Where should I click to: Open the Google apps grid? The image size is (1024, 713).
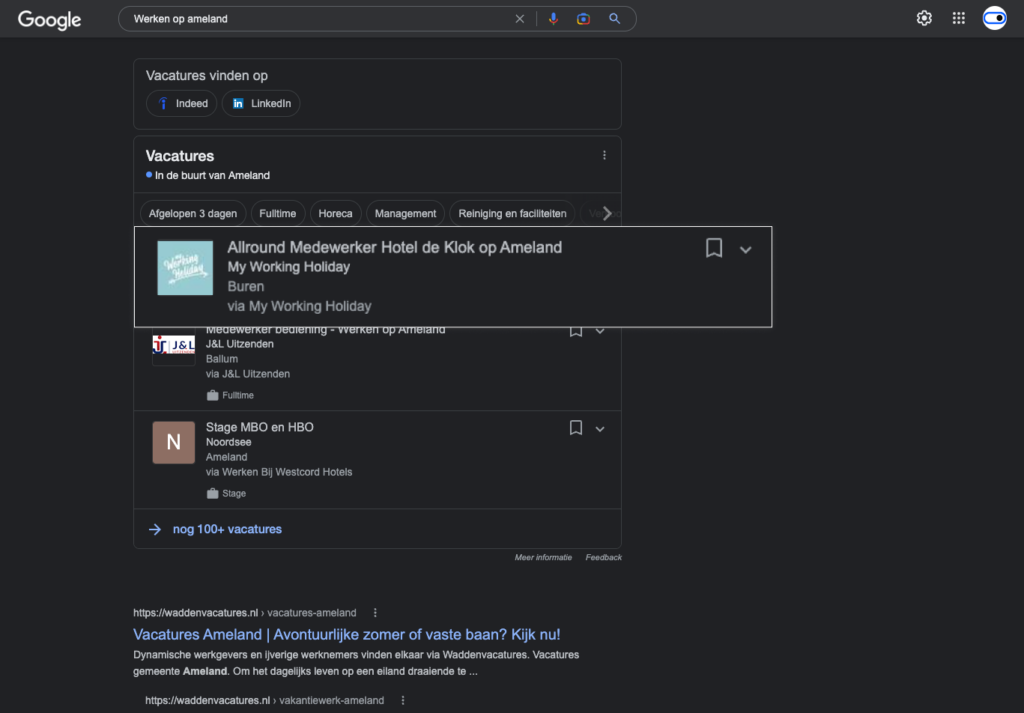[x=959, y=18]
